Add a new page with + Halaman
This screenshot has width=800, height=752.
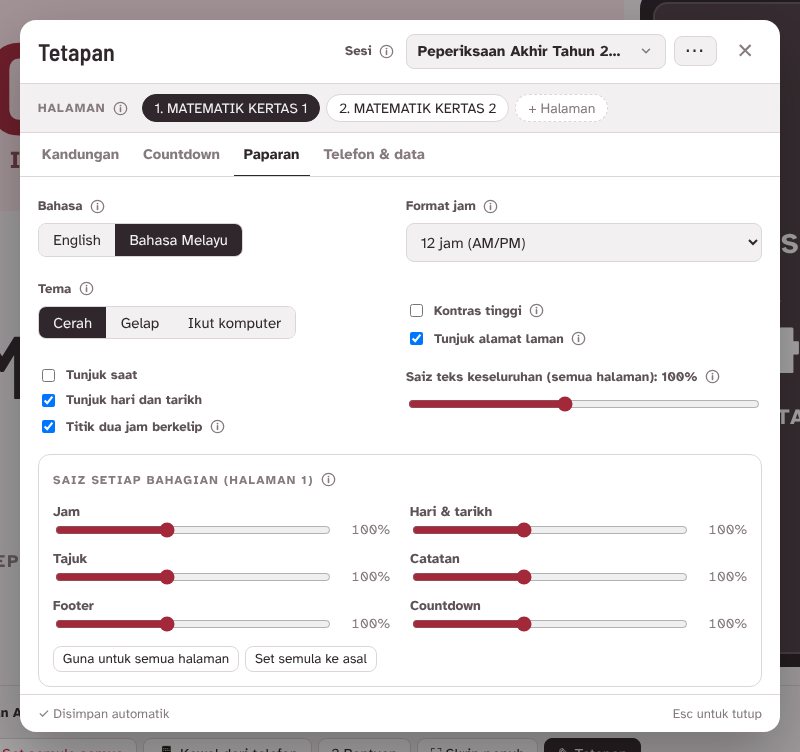tap(561, 109)
